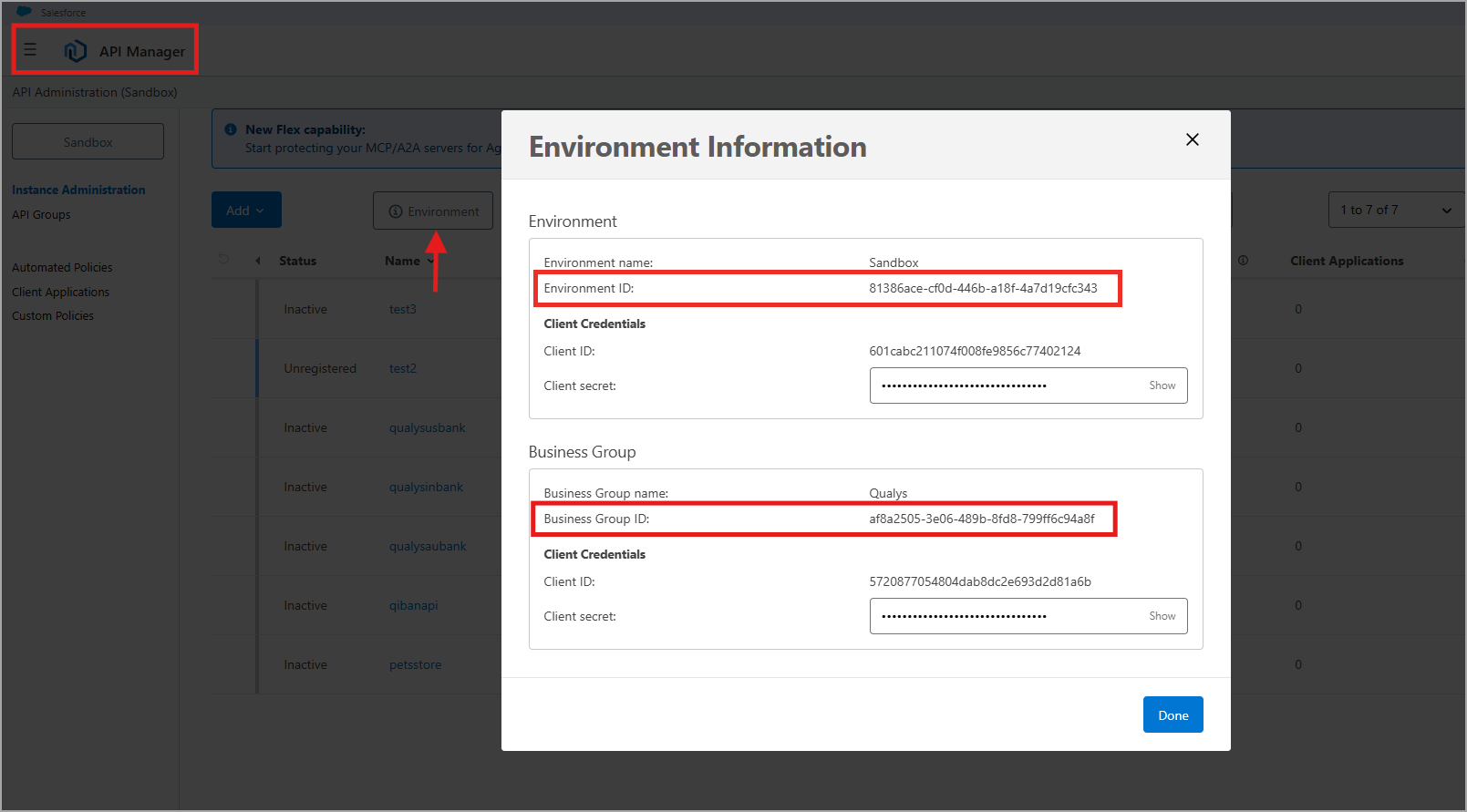
Task: Click the info icon in the Flex capability banner
Action: [x=231, y=129]
